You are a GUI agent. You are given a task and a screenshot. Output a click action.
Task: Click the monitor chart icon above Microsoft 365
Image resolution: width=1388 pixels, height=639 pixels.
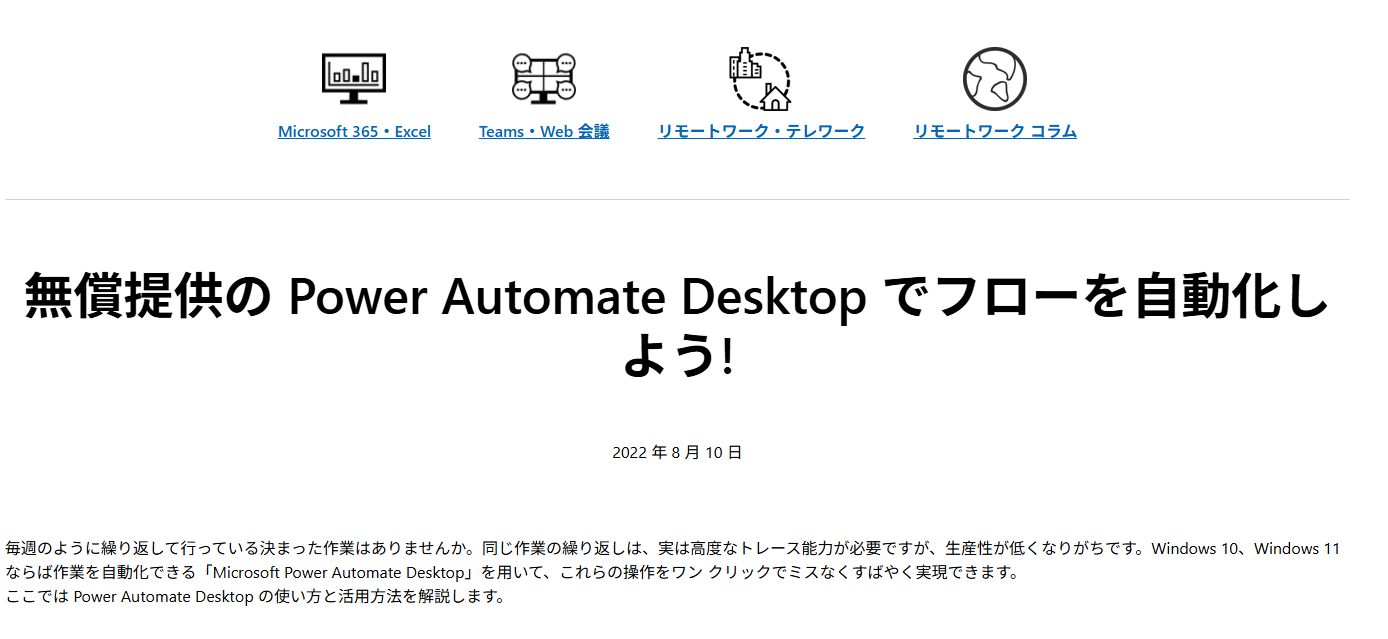coord(354,79)
